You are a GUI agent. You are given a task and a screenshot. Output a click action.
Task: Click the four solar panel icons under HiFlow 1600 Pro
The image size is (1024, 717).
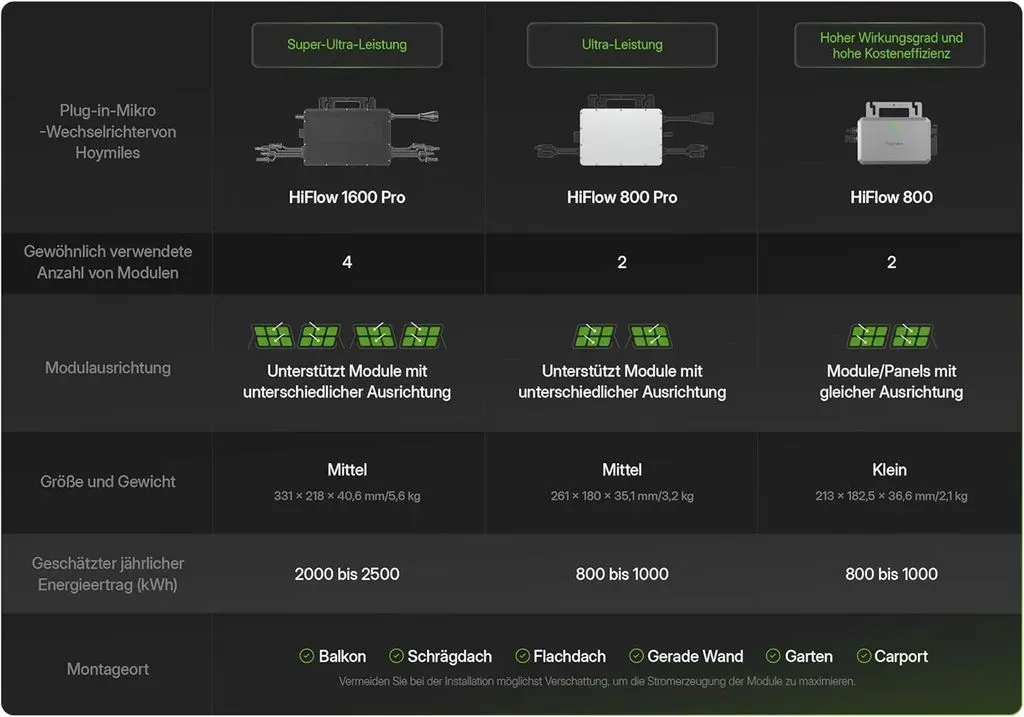tap(347, 335)
